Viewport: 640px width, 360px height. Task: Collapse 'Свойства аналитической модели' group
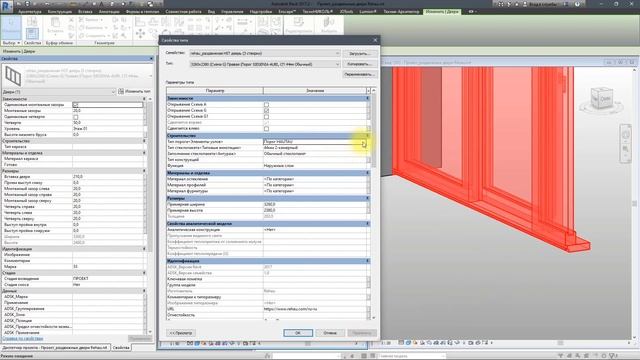point(367,224)
